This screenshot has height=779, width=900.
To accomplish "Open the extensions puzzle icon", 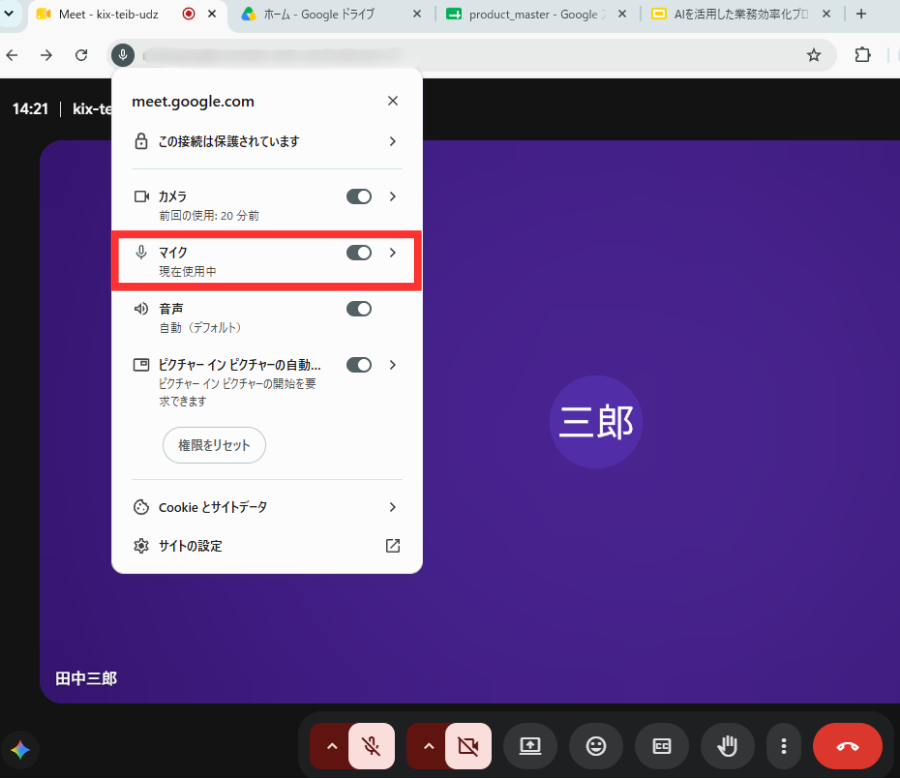I will (862, 55).
